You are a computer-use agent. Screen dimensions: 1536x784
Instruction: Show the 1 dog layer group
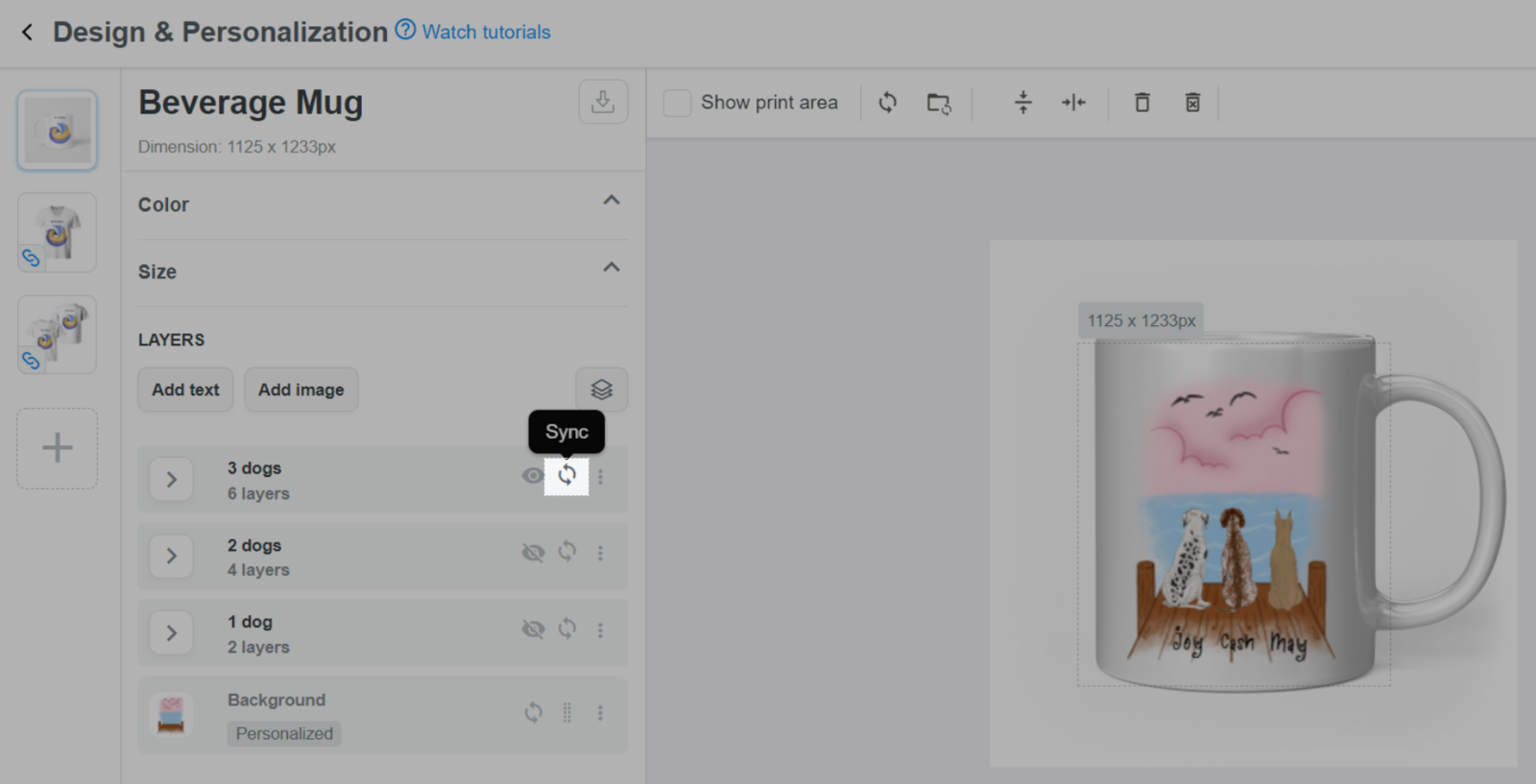[x=533, y=630]
